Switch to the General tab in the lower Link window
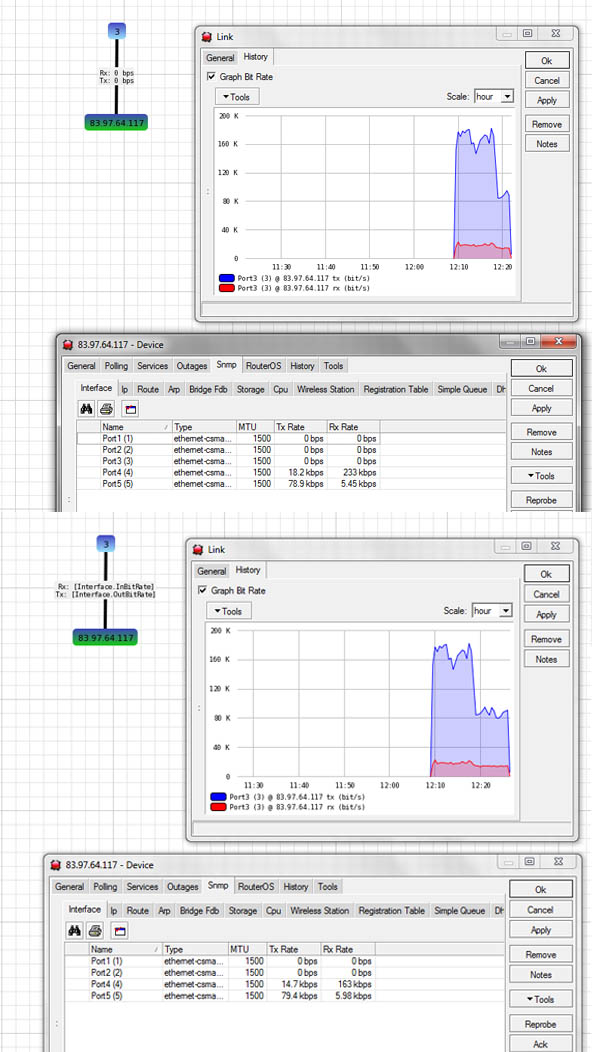Viewport: 592px width, 1052px height. [x=211, y=571]
